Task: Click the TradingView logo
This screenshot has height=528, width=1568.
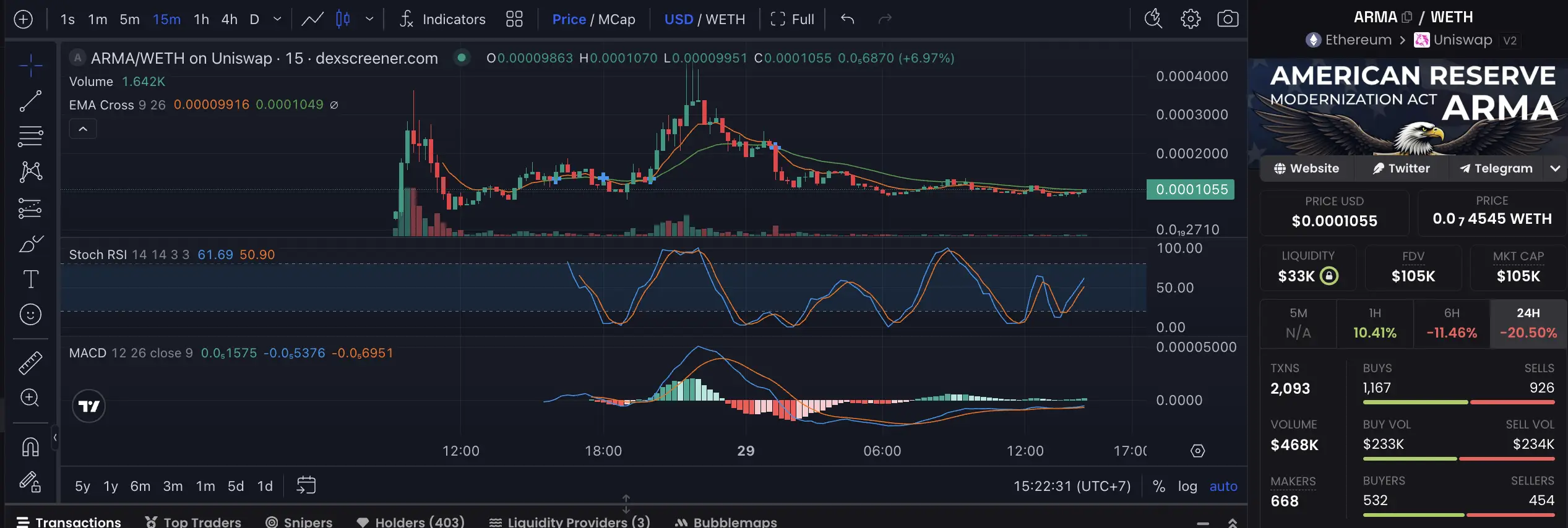Action: tap(89, 406)
